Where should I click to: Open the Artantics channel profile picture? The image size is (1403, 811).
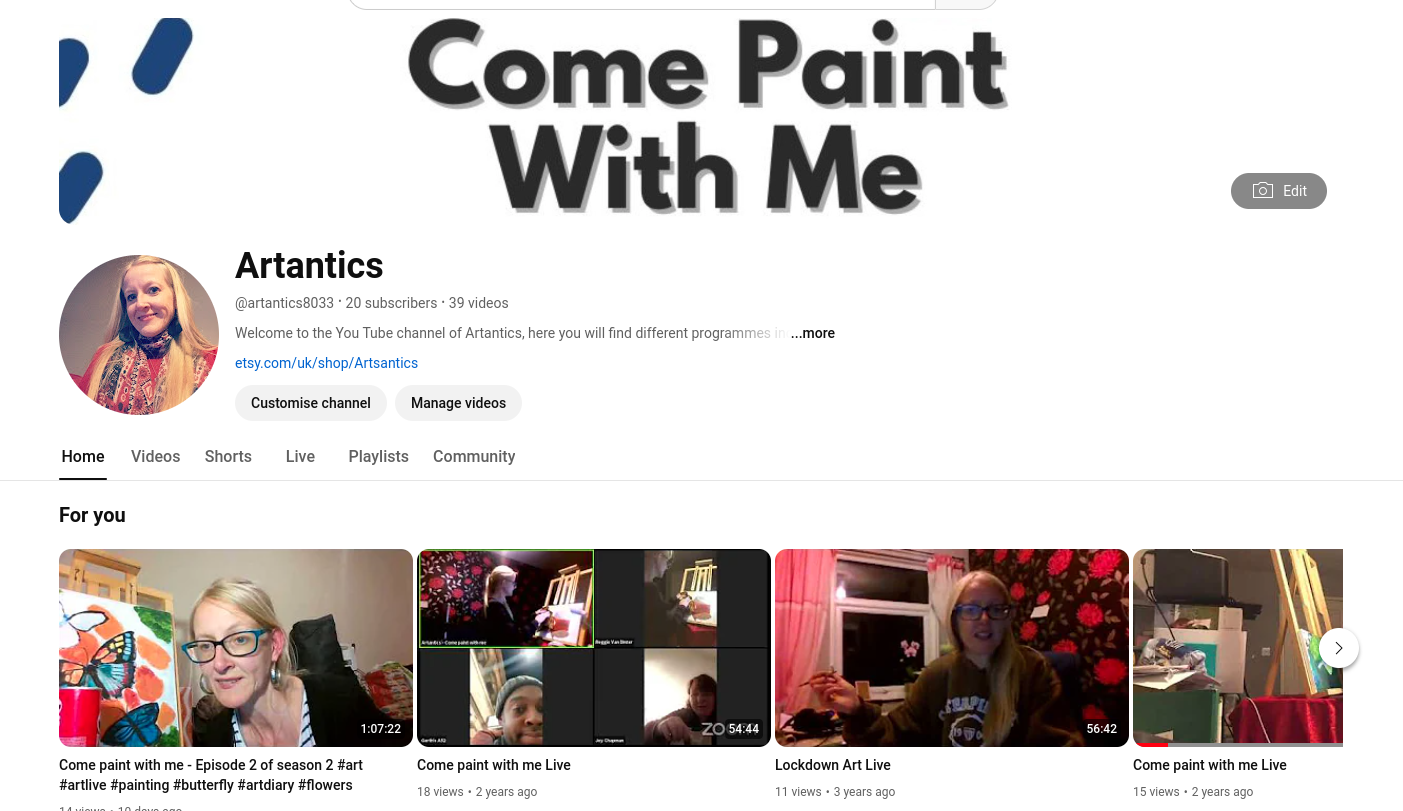pyautogui.click(x=139, y=335)
